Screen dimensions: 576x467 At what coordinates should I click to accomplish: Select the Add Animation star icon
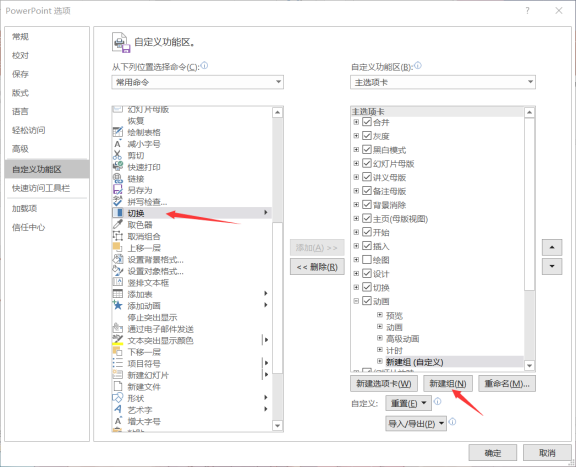point(118,305)
